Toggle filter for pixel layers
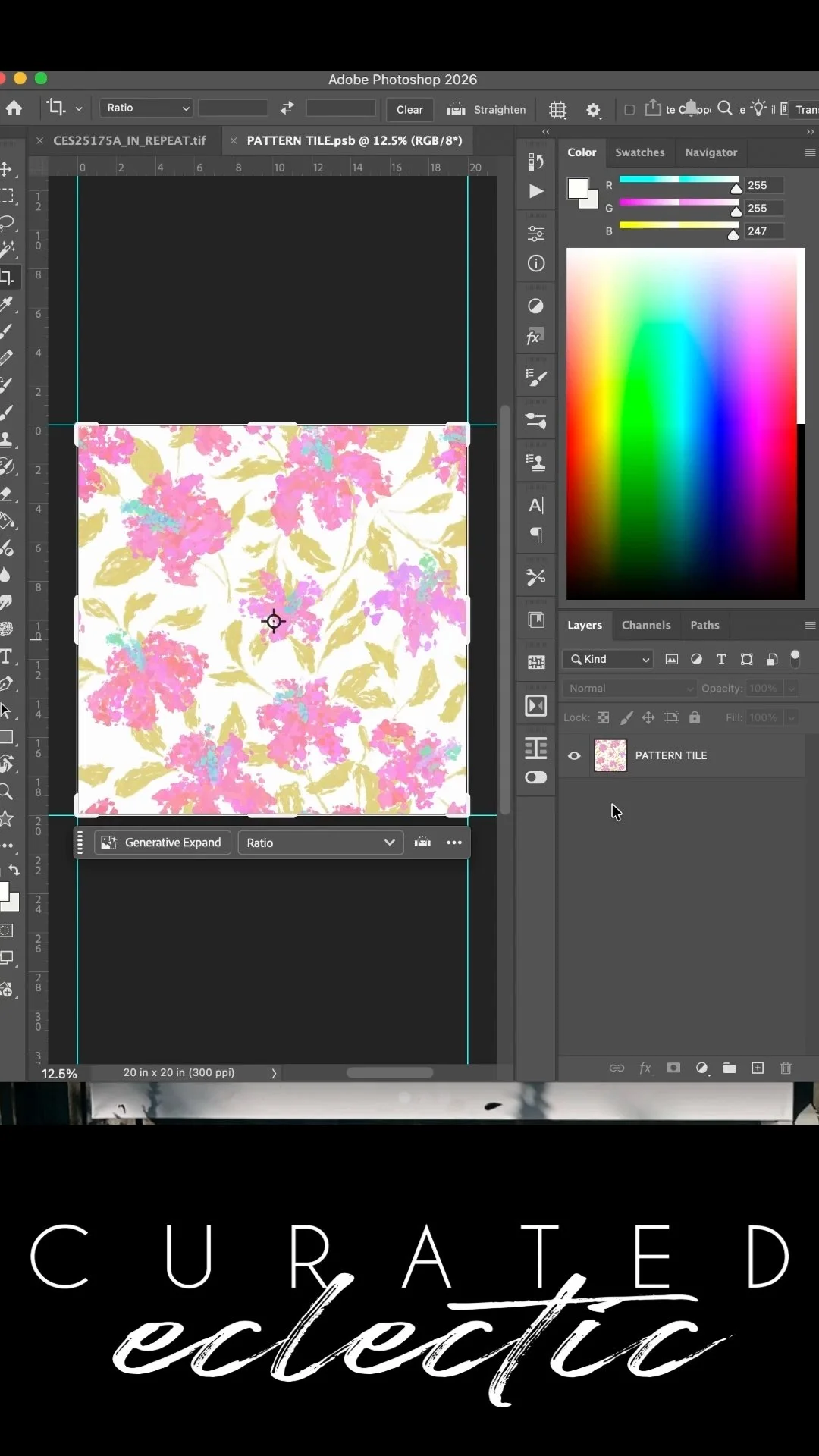 pos(672,659)
